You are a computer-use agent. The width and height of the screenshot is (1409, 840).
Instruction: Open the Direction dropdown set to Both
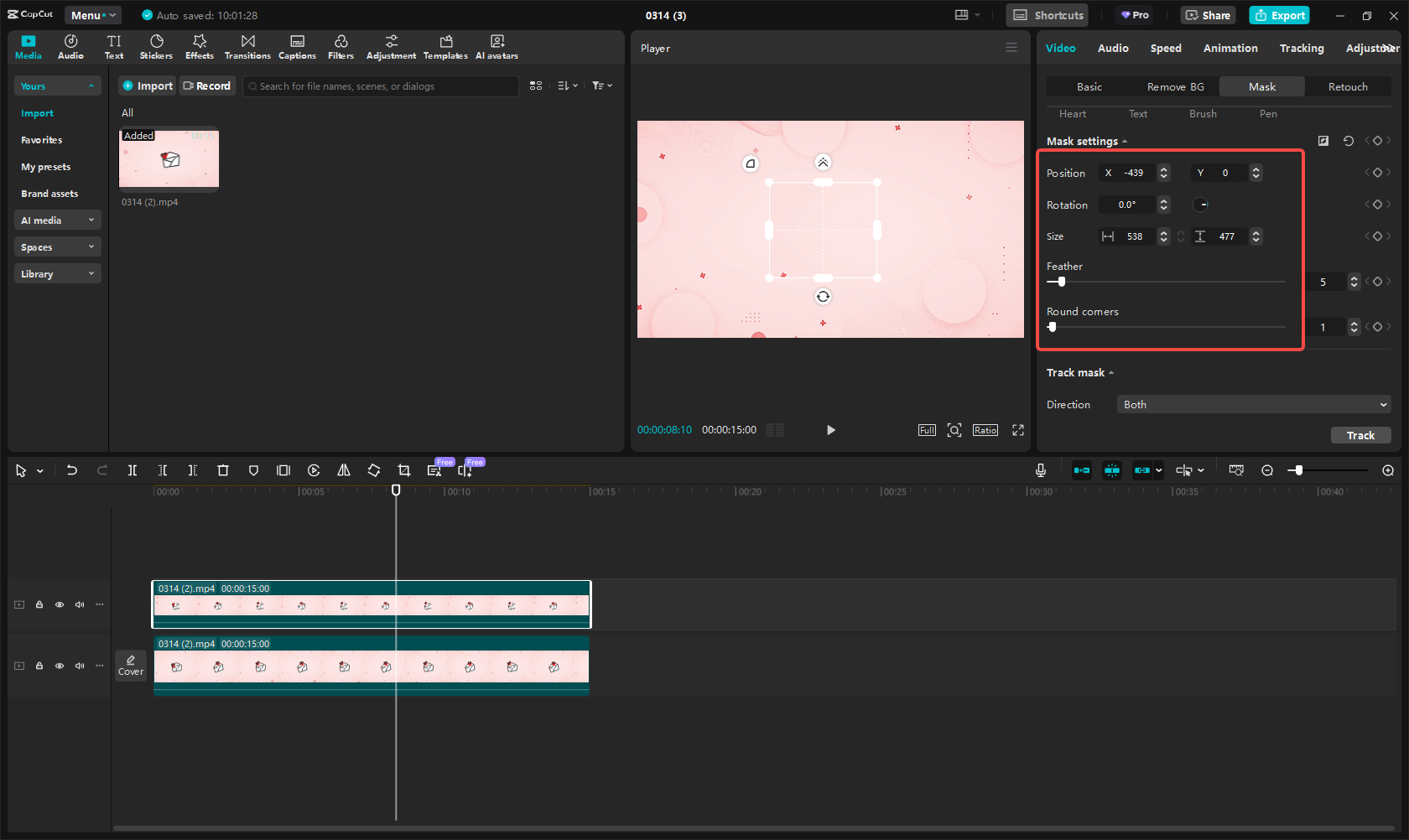(1254, 405)
